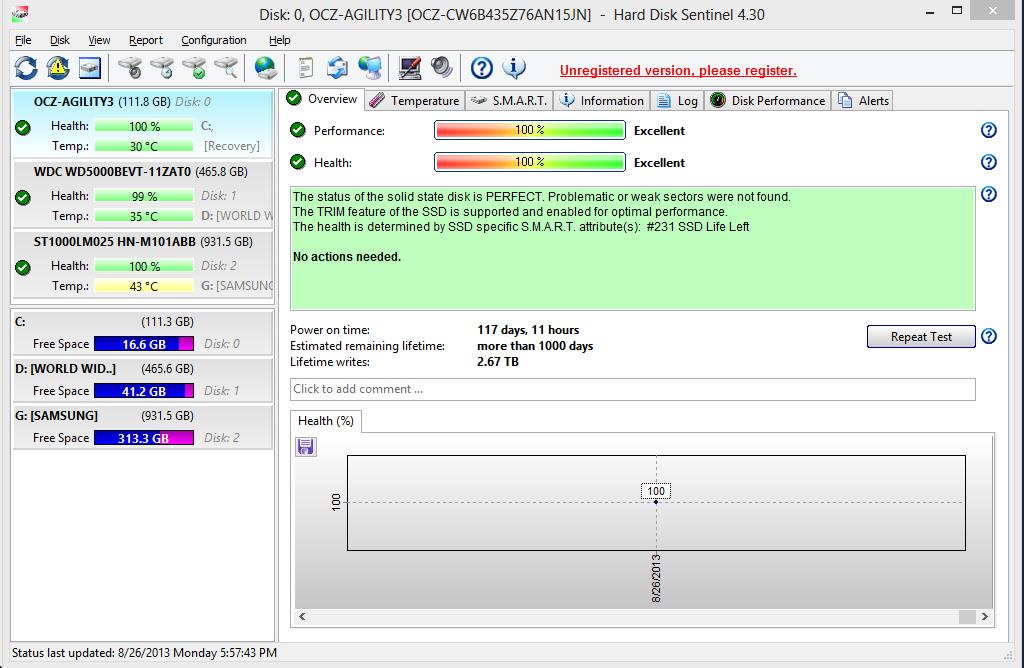Click the ST1000LM025 temperature bar 43 °C

pos(144,286)
